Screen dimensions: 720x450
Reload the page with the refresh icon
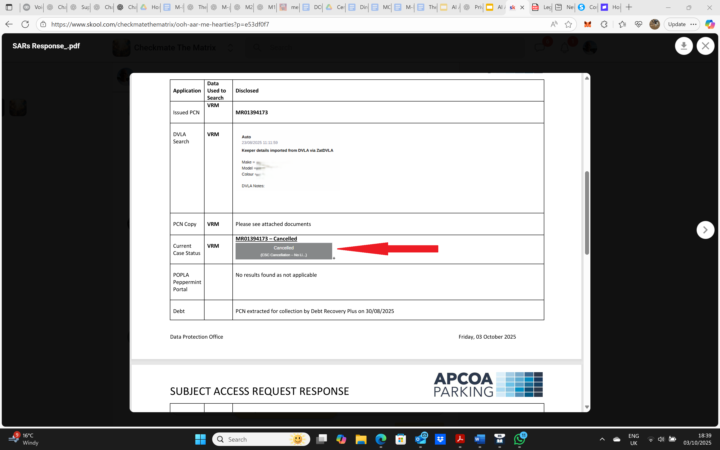click(25, 24)
